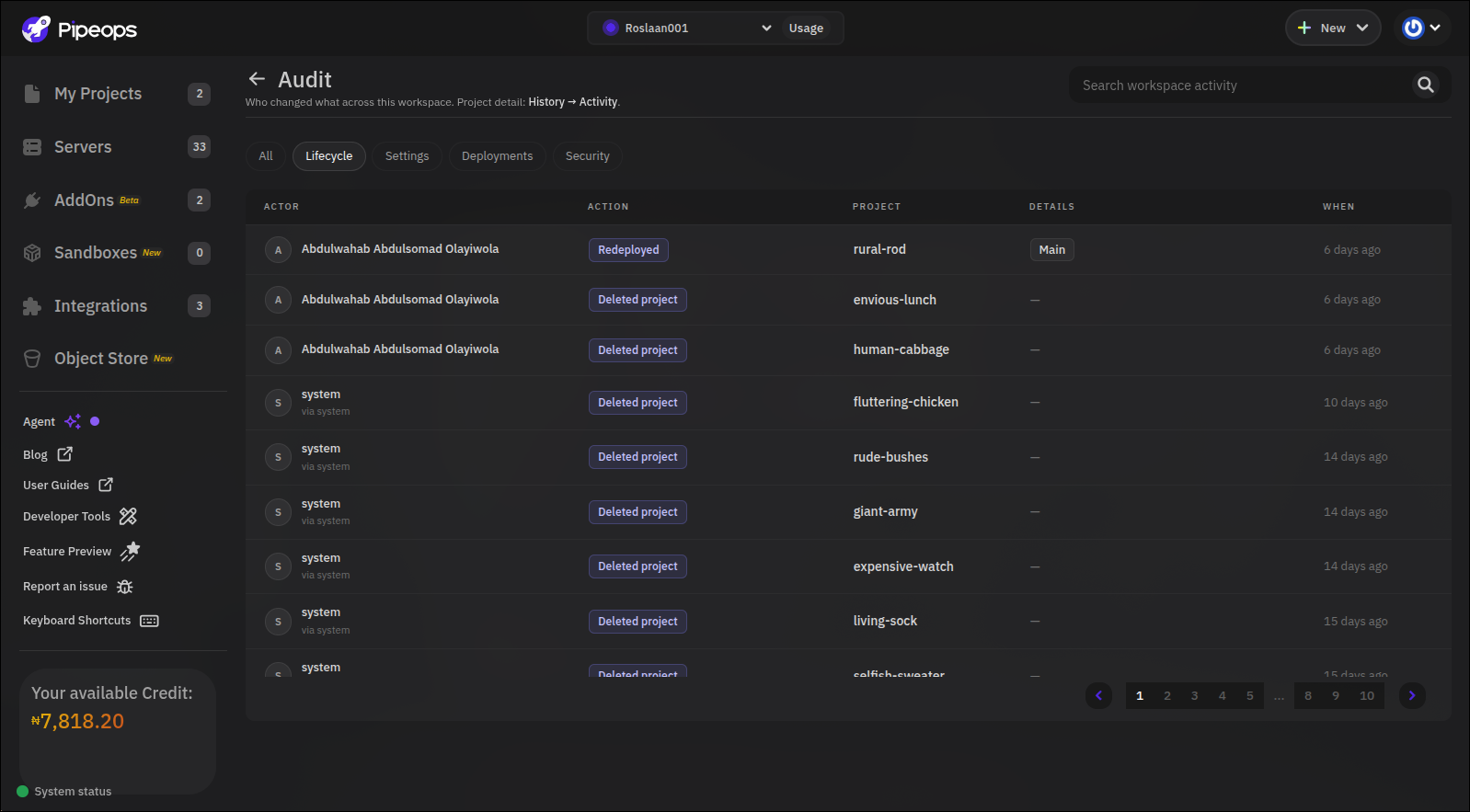Click the Sandboxes cube icon

tap(32, 253)
